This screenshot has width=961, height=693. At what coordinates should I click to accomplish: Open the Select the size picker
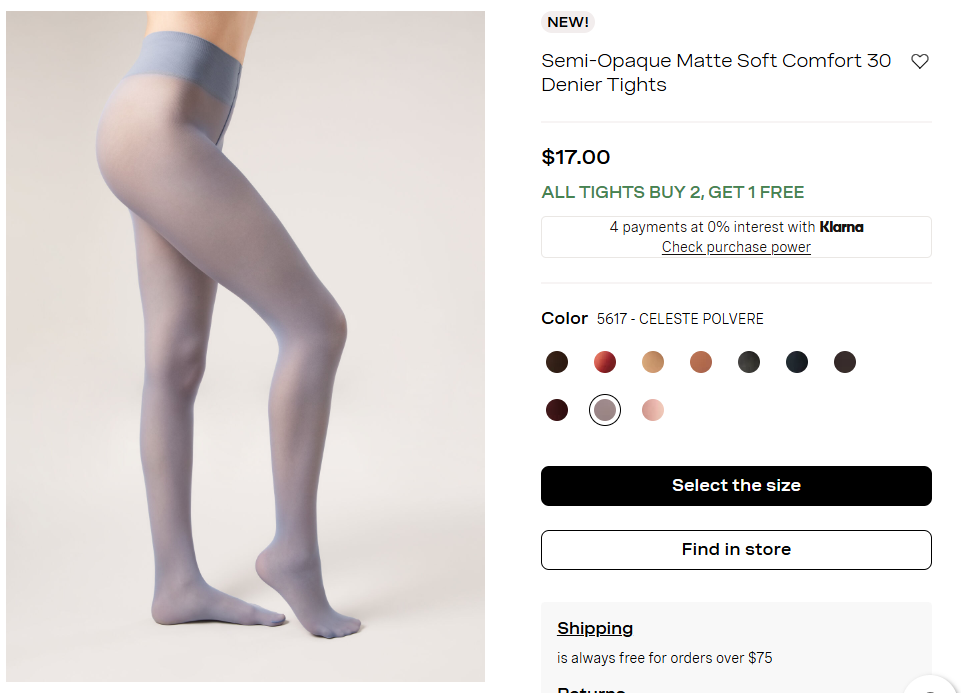(x=736, y=486)
